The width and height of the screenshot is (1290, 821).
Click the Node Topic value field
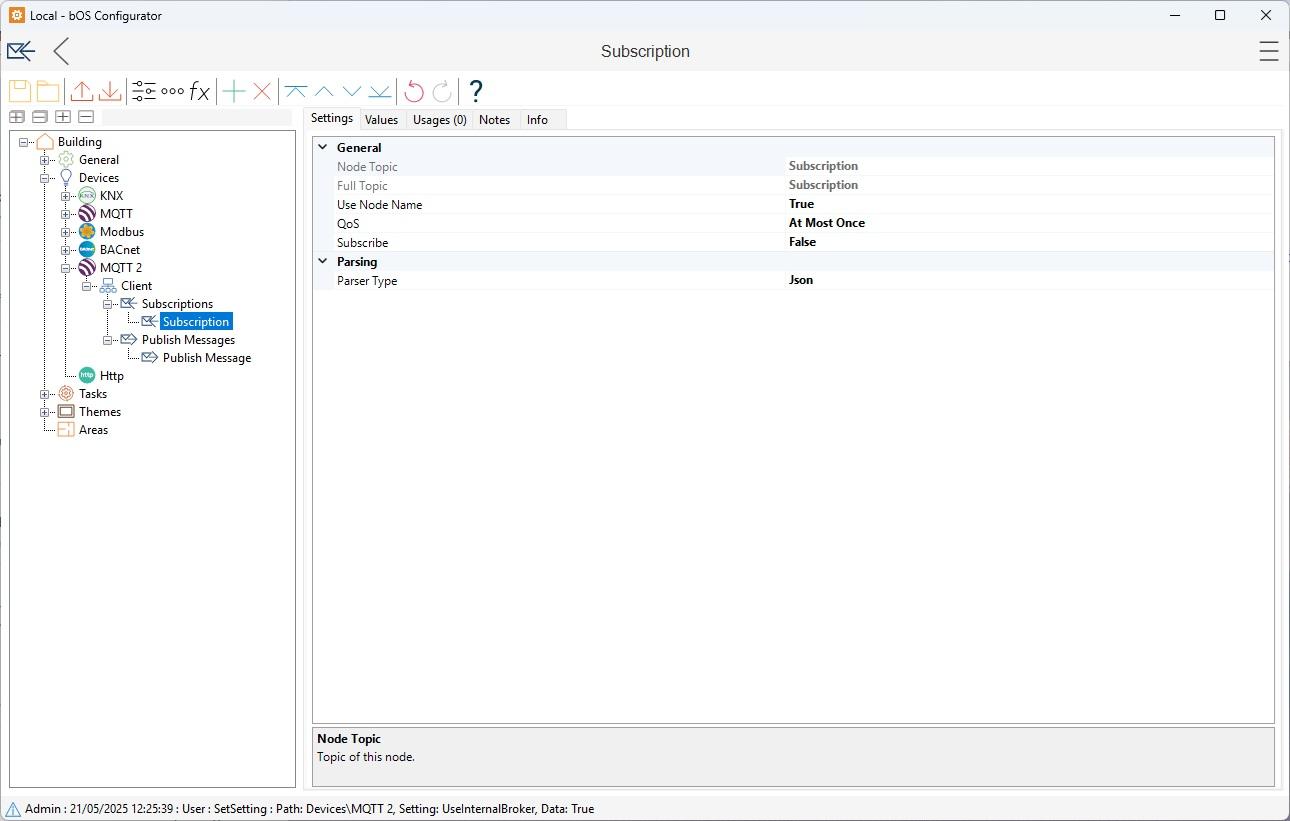[1029, 166]
